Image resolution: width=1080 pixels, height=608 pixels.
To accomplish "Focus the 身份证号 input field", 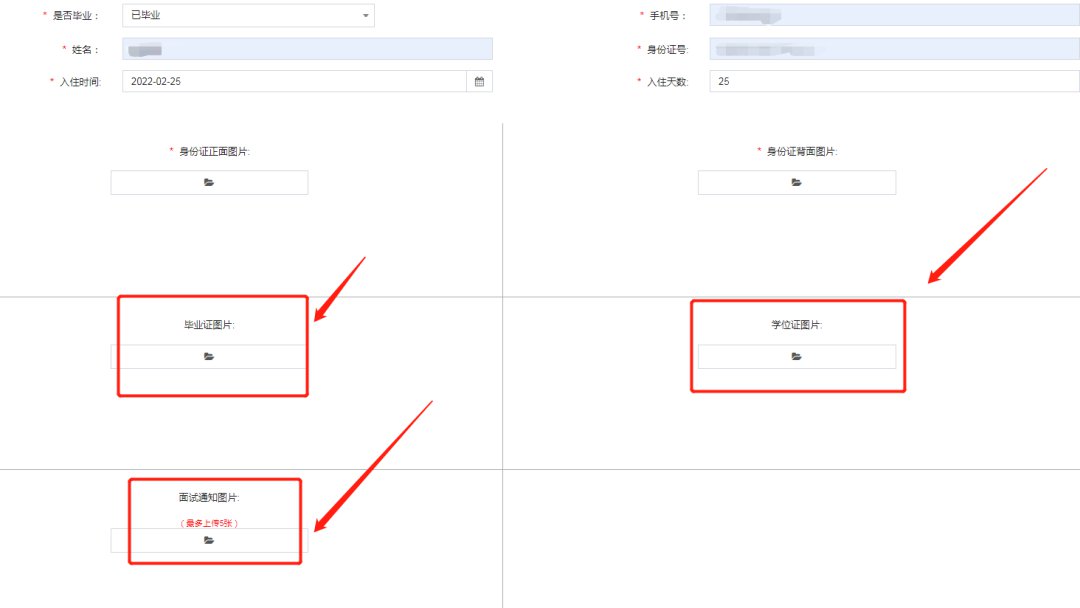I will (x=895, y=49).
